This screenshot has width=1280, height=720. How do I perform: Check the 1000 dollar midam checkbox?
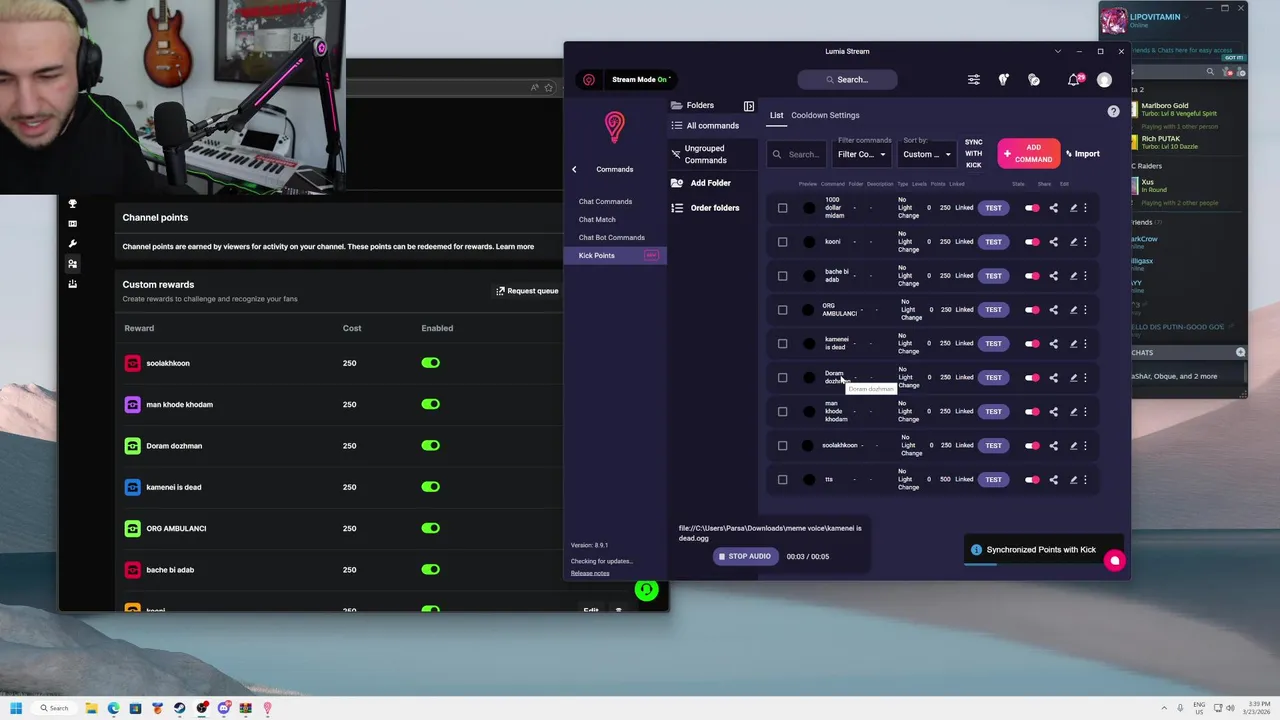783,208
